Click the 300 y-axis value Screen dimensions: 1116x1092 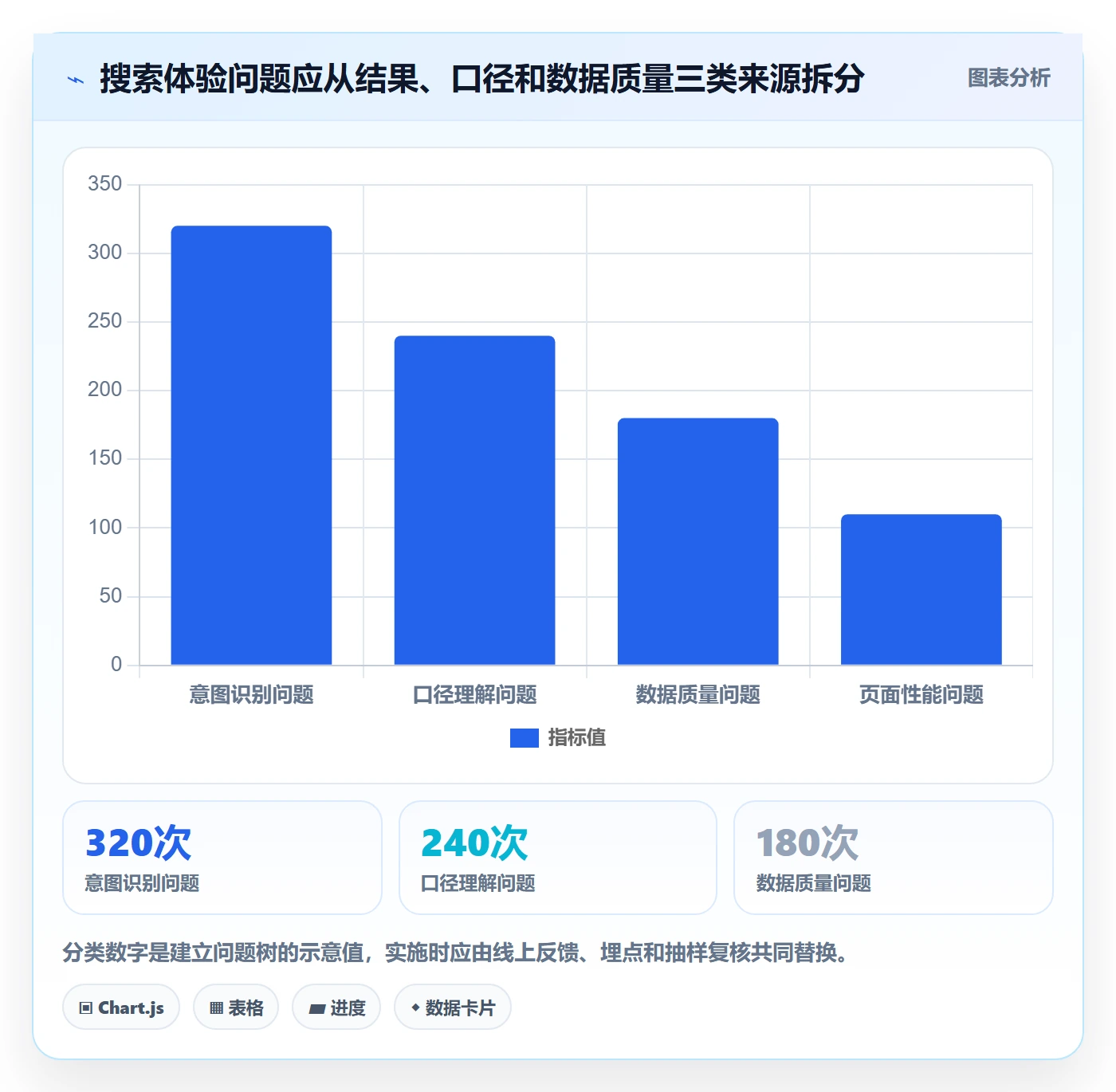104,253
